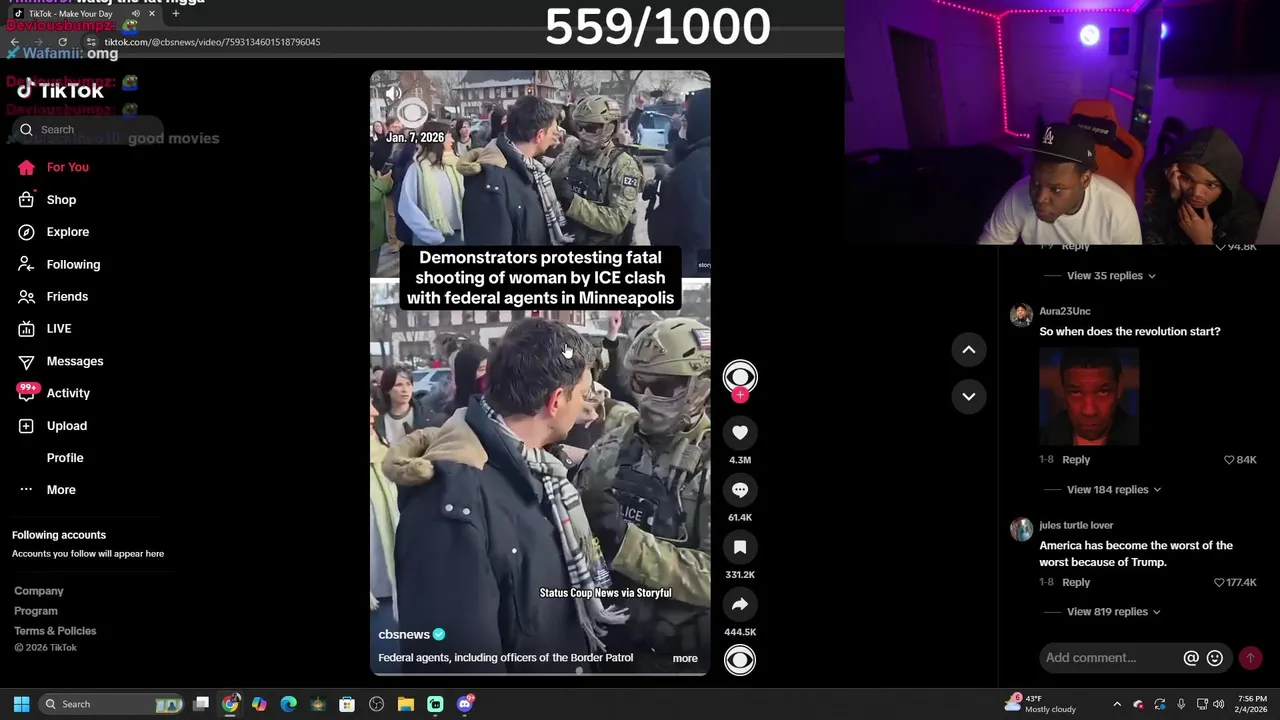This screenshot has height=720, width=1280.
Task: Open OBS Studio from the taskbar
Action: pyautogui.click(x=376, y=704)
